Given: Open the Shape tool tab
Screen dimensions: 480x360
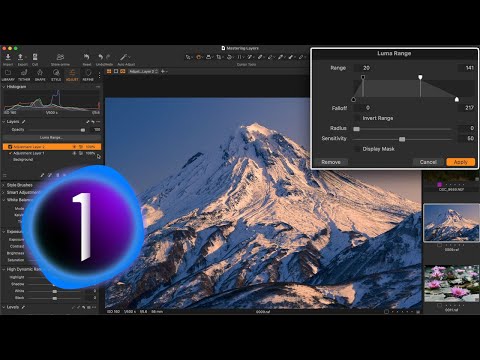Looking at the screenshot, I should (x=40, y=75).
